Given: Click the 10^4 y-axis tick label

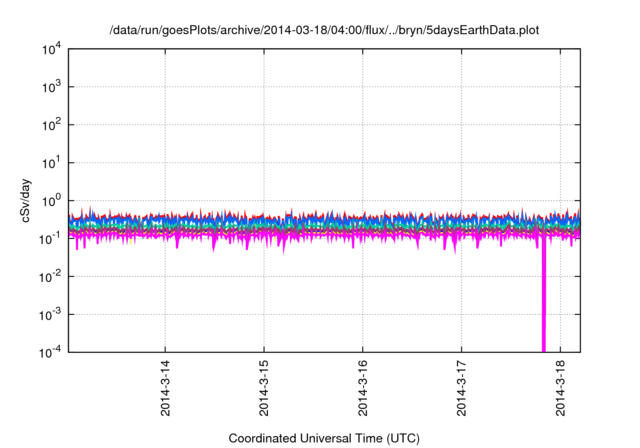Looking at the screenshot, I should point(51,49).
